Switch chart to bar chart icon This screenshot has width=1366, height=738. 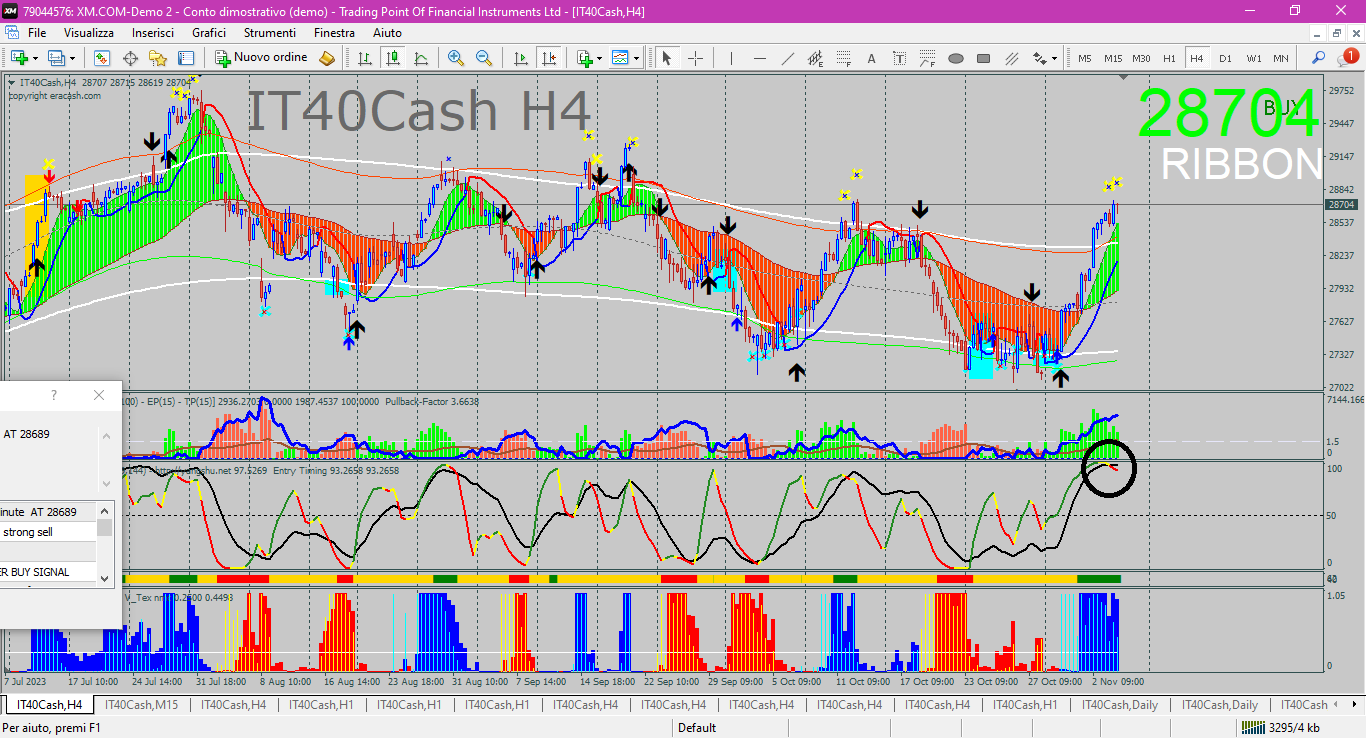[365, 58]
